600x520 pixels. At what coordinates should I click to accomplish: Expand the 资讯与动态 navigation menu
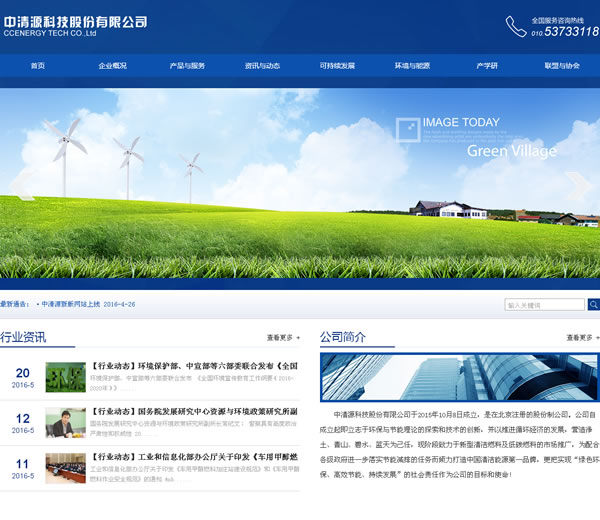click(262, 66)
